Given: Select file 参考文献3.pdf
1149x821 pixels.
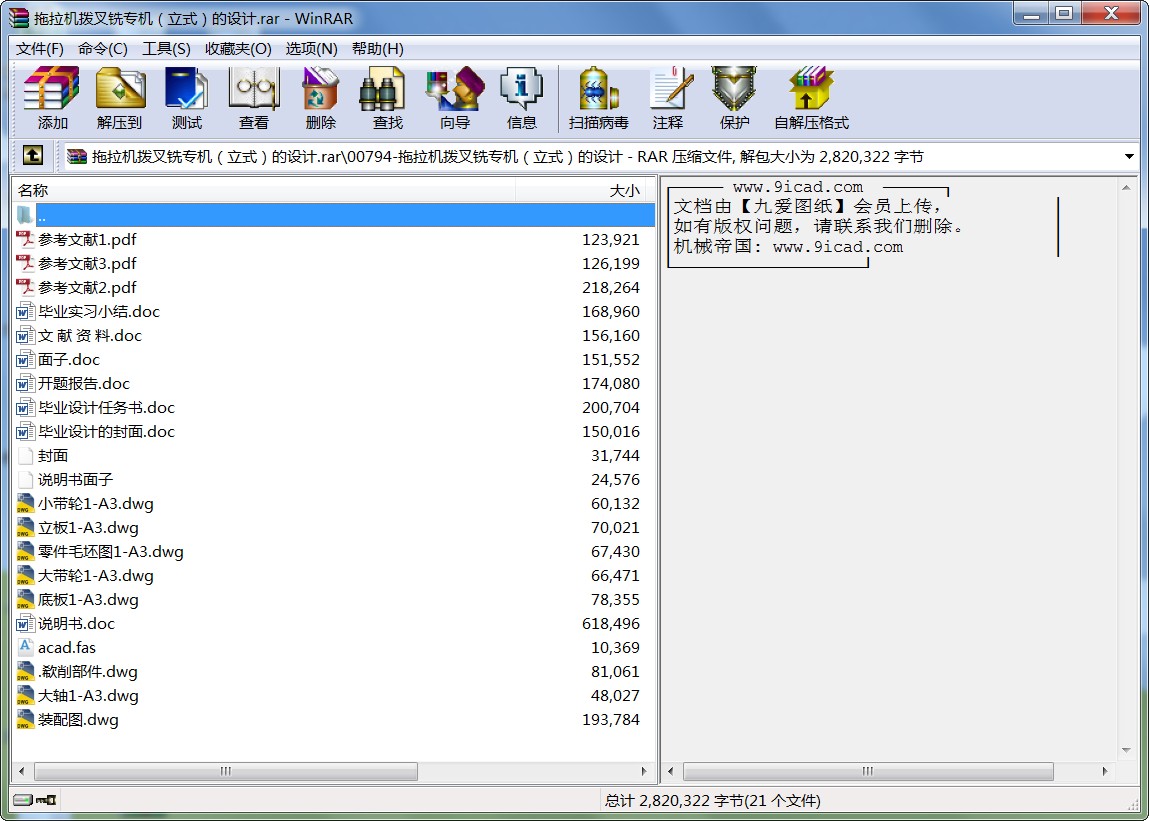Looking at the screenshot, I should tap(335, 263).
